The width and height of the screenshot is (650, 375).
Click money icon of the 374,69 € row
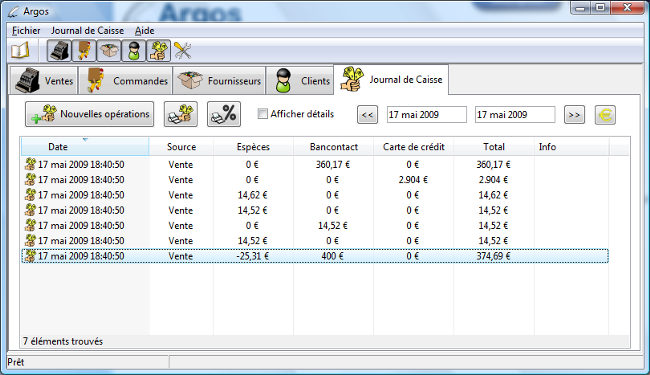30,256
